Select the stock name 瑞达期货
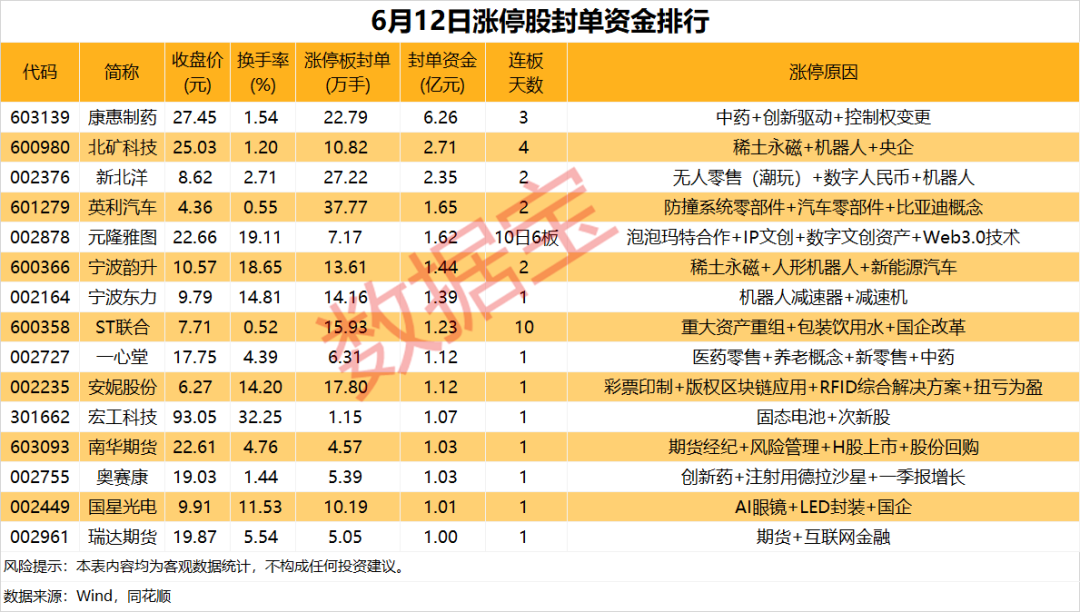The width and height of the screenshot is (1080, 612). (x=122, y=536)
